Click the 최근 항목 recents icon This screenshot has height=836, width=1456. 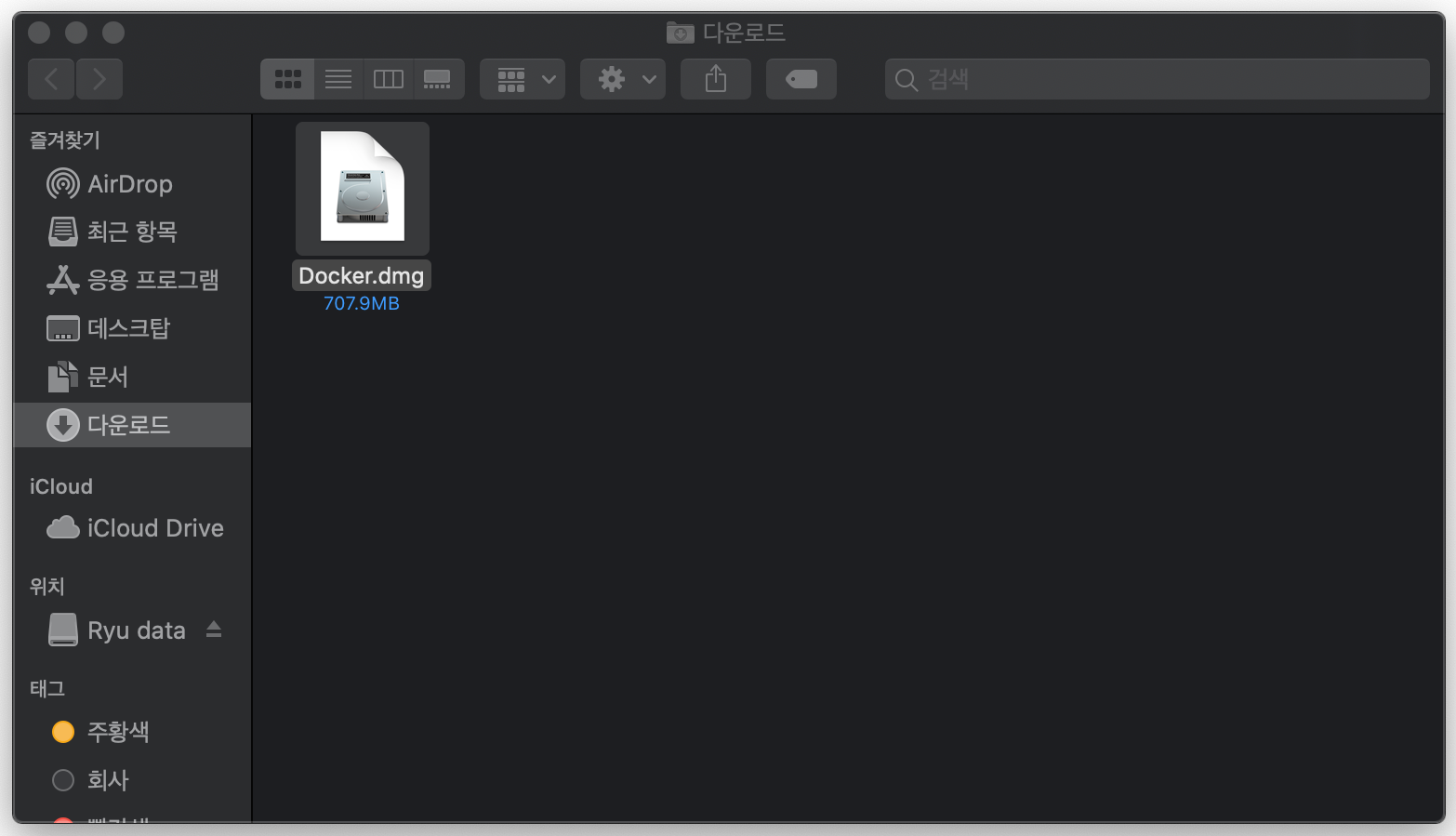click(x=62, y=232)
